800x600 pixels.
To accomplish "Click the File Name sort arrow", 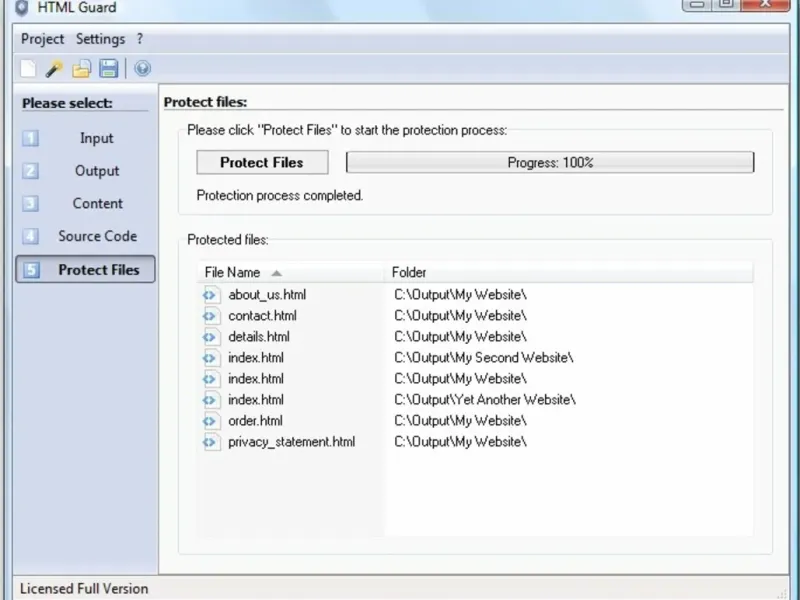I will [x=277, y=273].
